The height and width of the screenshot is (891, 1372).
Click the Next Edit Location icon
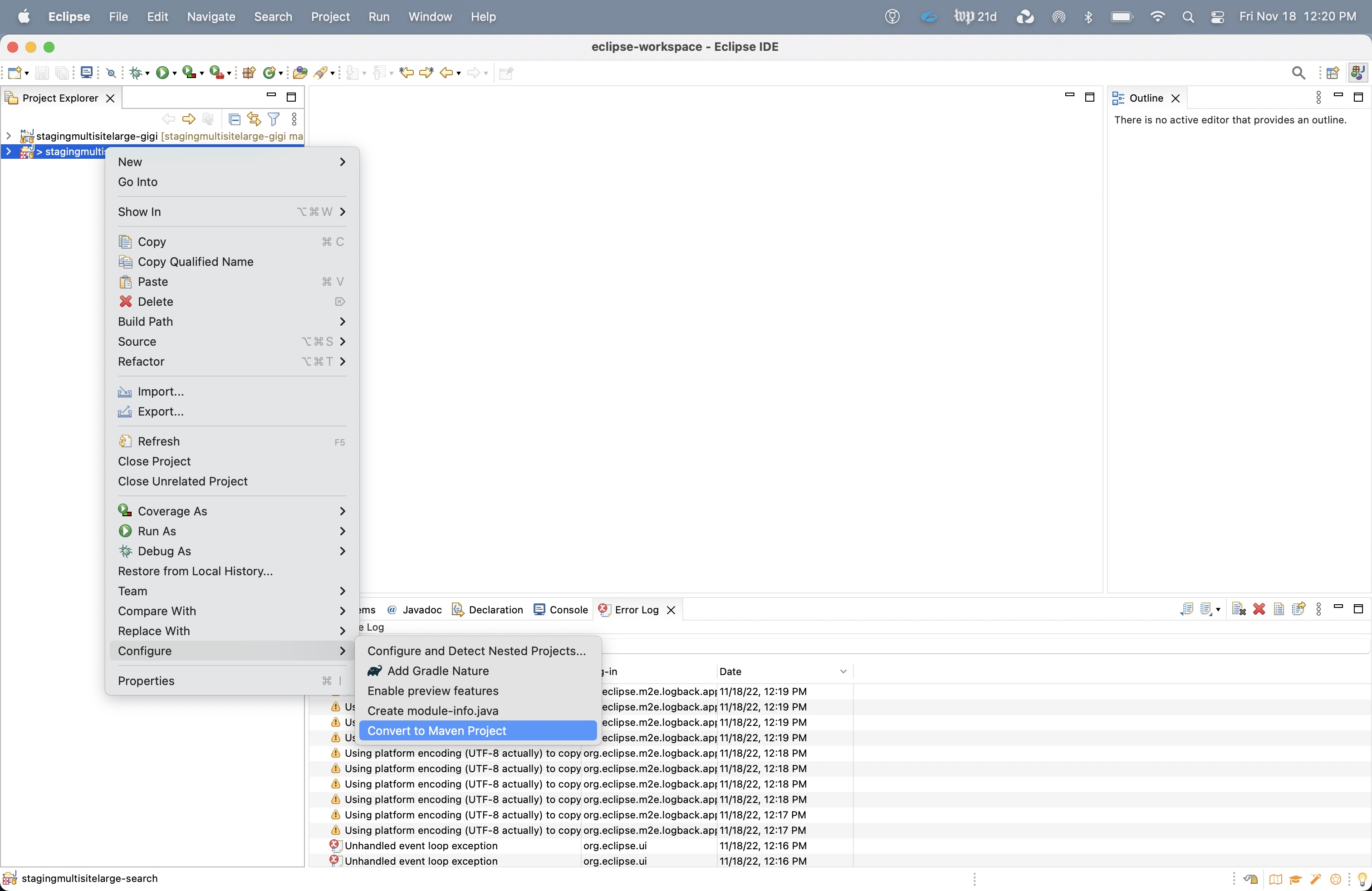[426, 73]
